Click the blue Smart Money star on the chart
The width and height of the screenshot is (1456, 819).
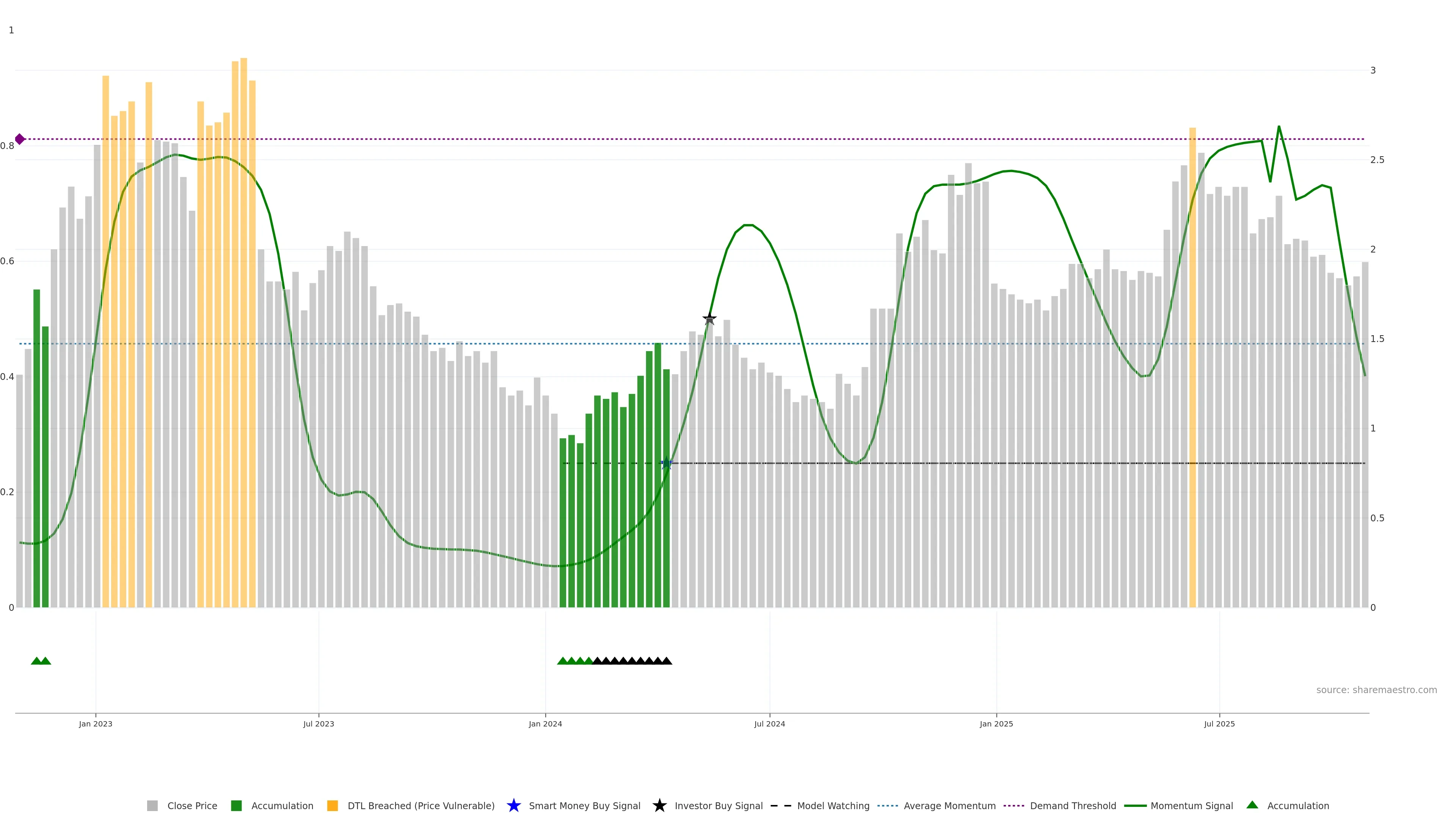pos(667,463)
